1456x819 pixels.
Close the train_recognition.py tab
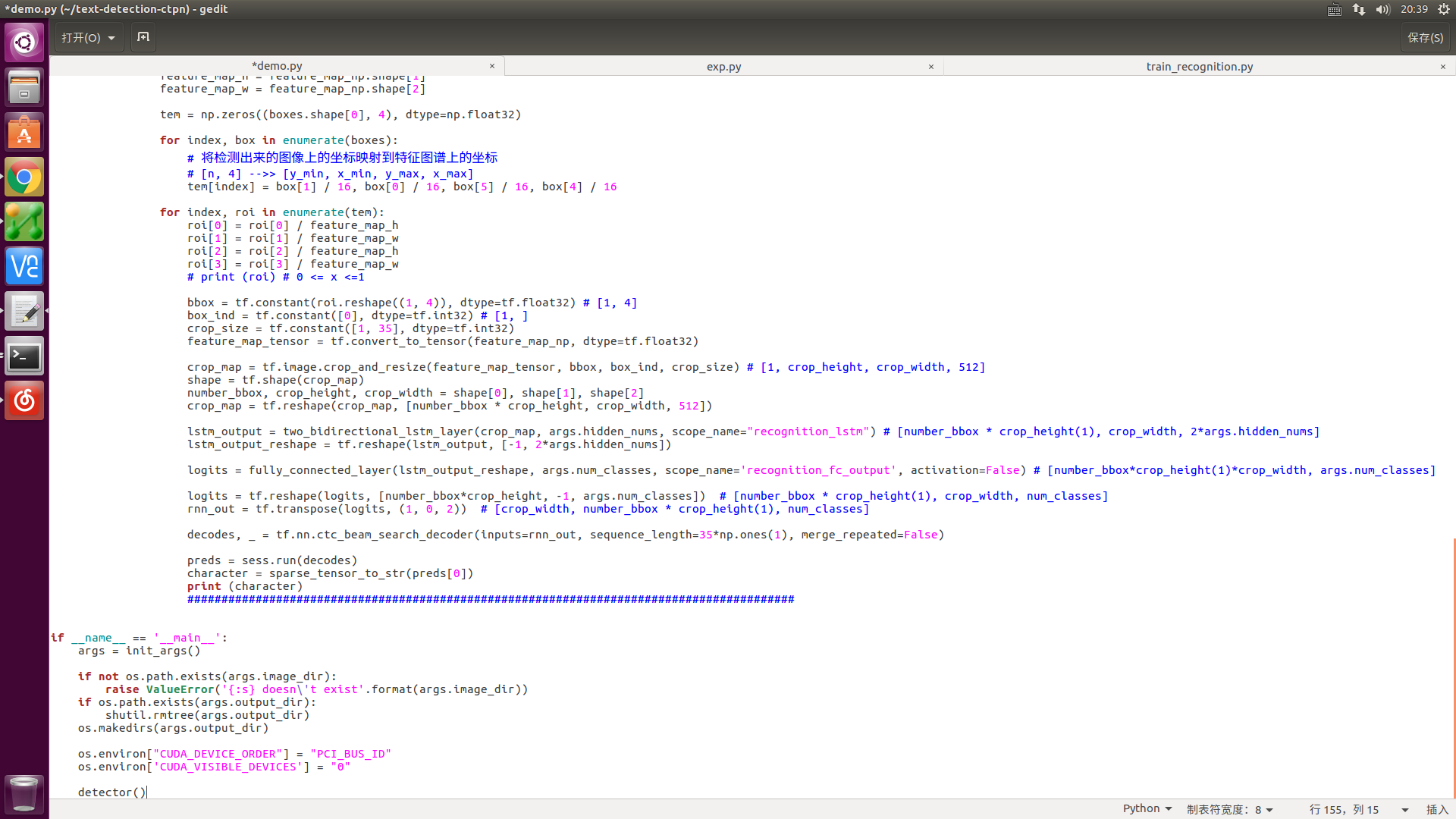coord(1443,67)
